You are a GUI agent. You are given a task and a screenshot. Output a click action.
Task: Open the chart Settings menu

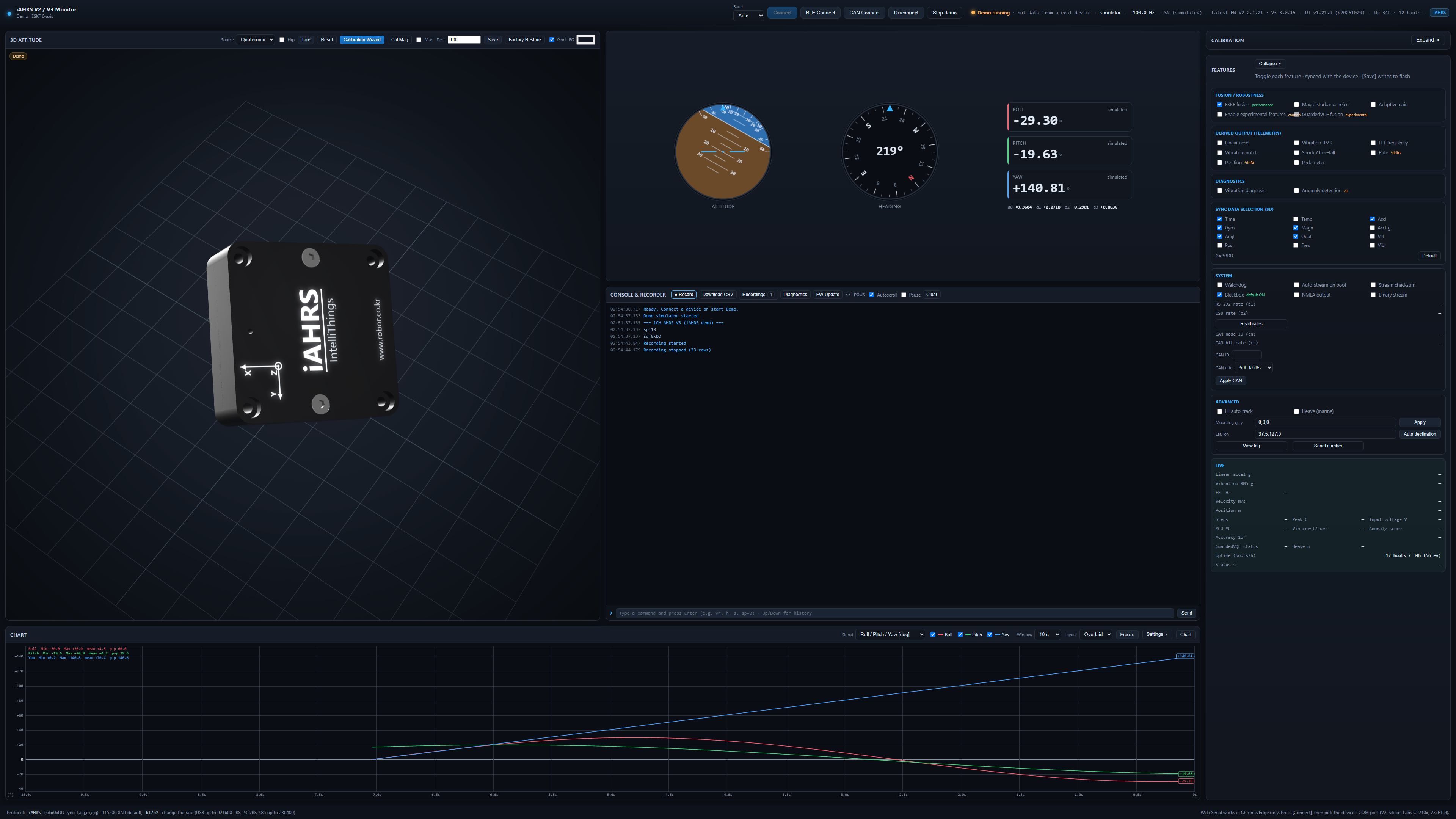[x=1157, y=635]
